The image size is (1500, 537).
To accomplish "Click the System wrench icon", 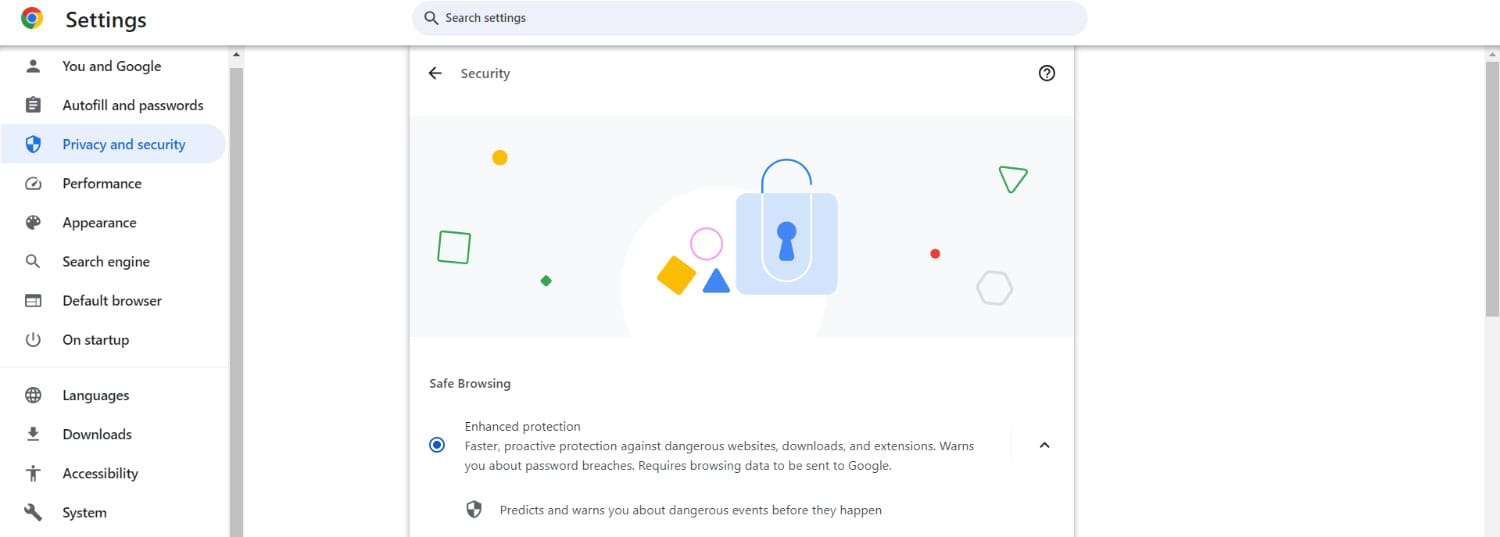I will pyautogui.click(x=33, y=512).
